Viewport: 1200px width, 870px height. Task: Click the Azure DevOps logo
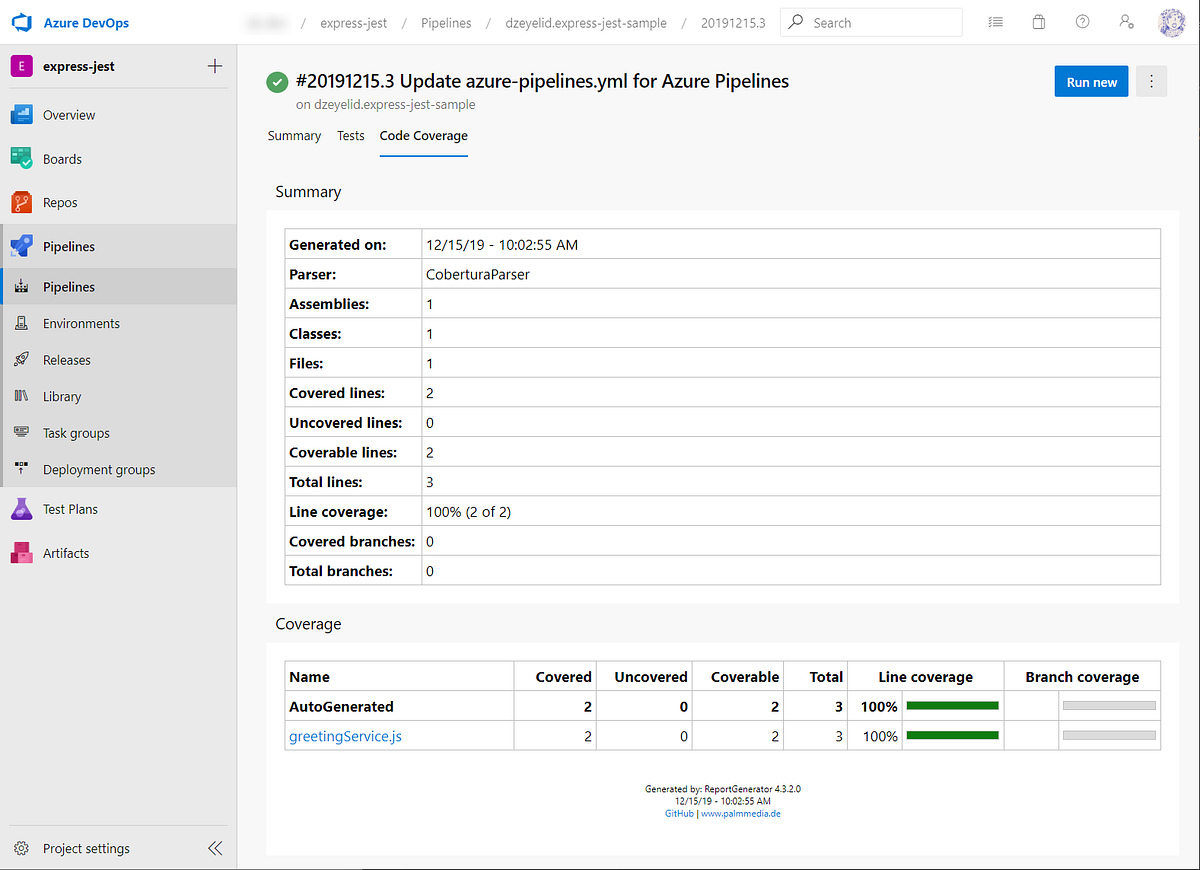pos(21,22)
